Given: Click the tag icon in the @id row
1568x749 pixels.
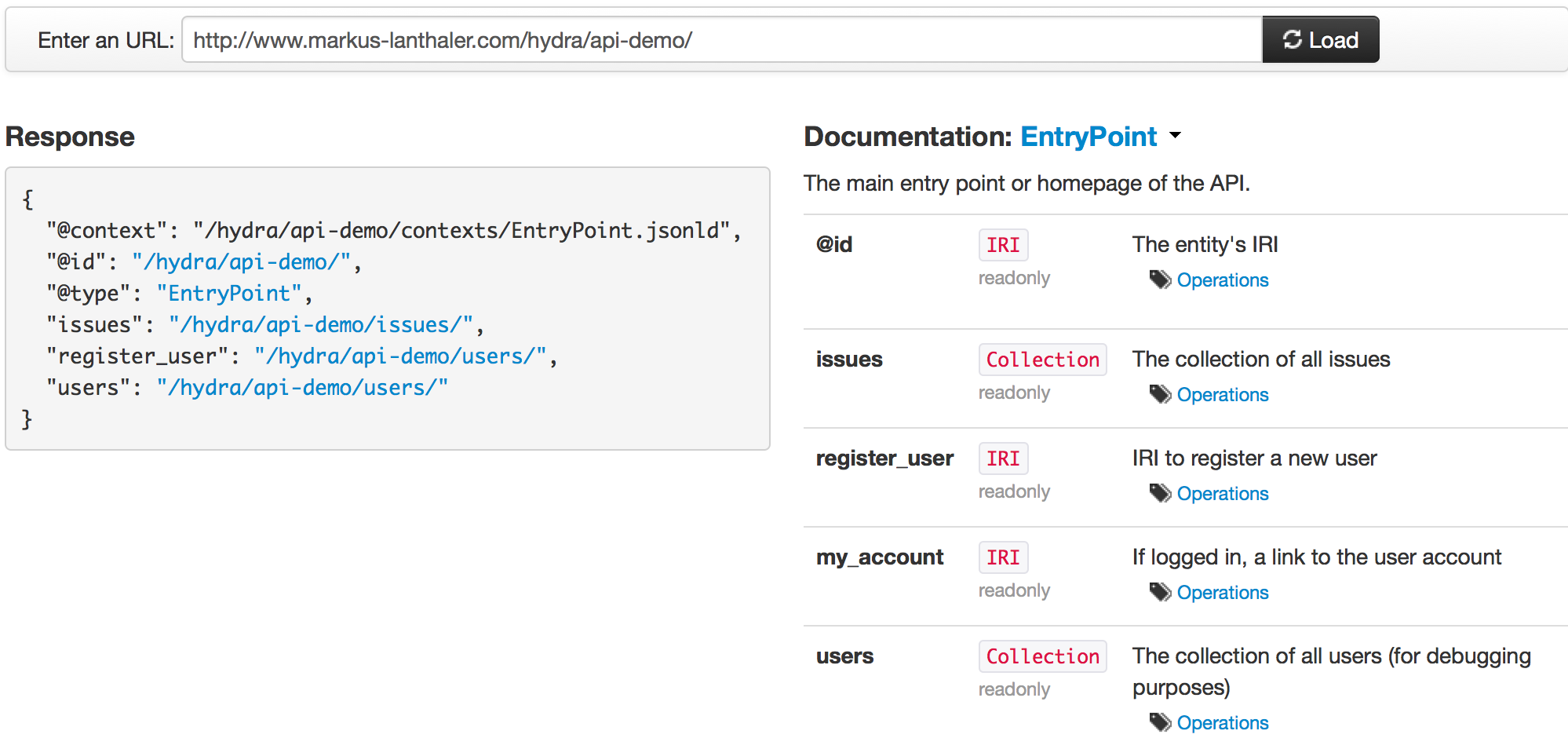Looking at the screenshot, I should pos(1160,280).
